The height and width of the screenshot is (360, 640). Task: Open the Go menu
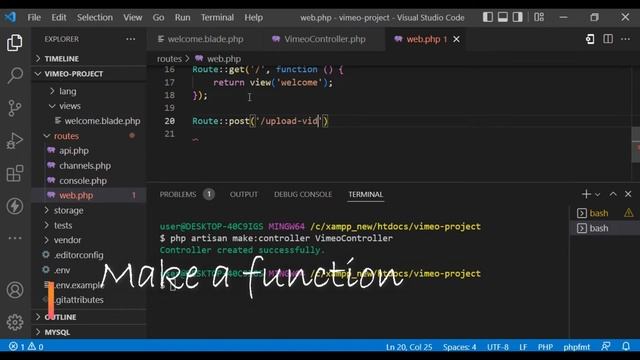coord(158,18)
